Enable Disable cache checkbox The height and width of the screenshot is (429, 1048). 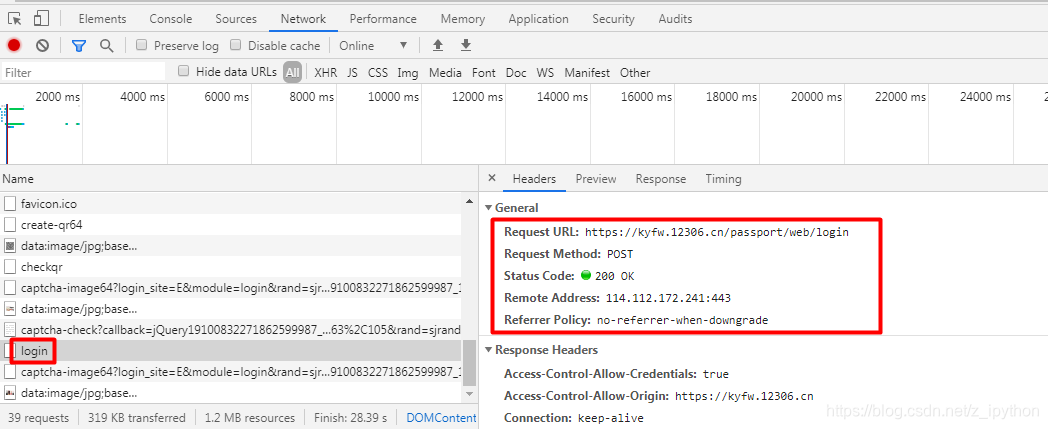tap(235, 45)
